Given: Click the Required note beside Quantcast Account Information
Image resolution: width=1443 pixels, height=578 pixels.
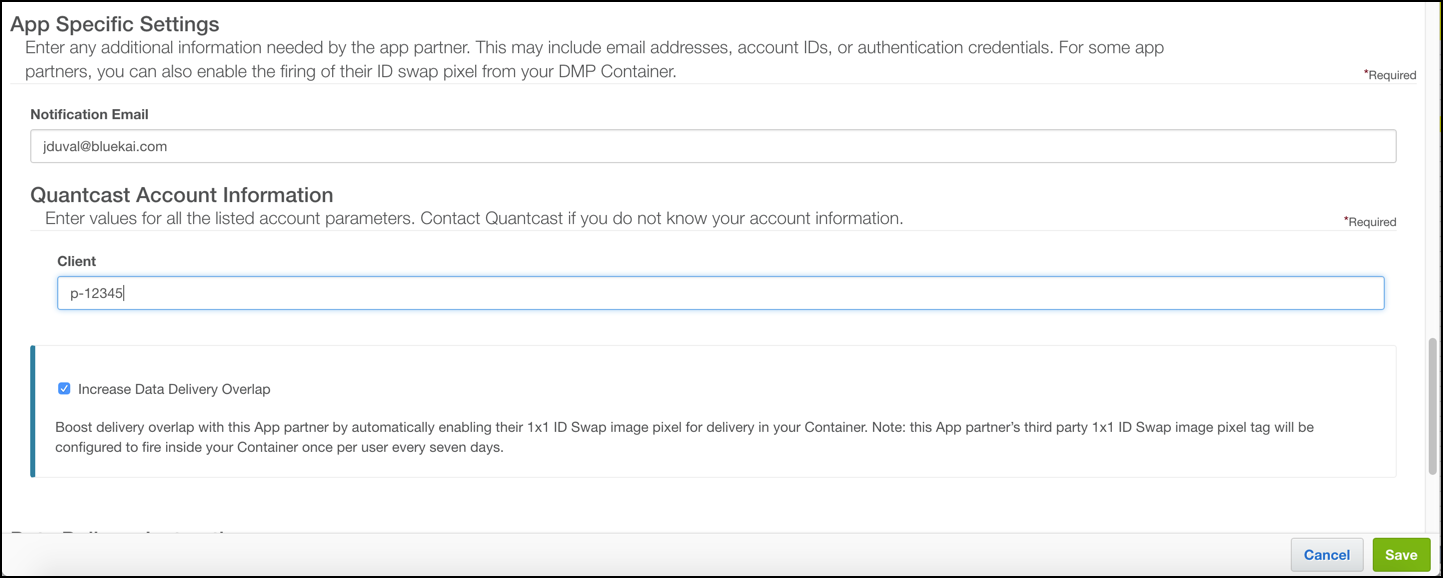Looking at the screenshot, I should coord(1370,222).
